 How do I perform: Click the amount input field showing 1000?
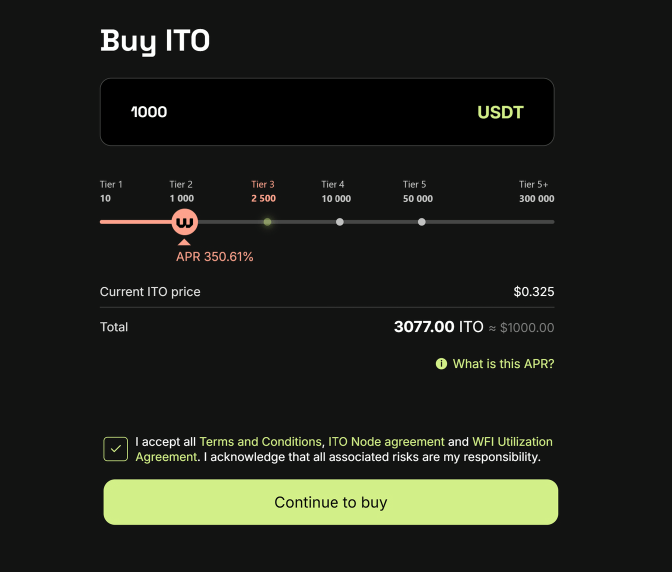pos(327,112)
